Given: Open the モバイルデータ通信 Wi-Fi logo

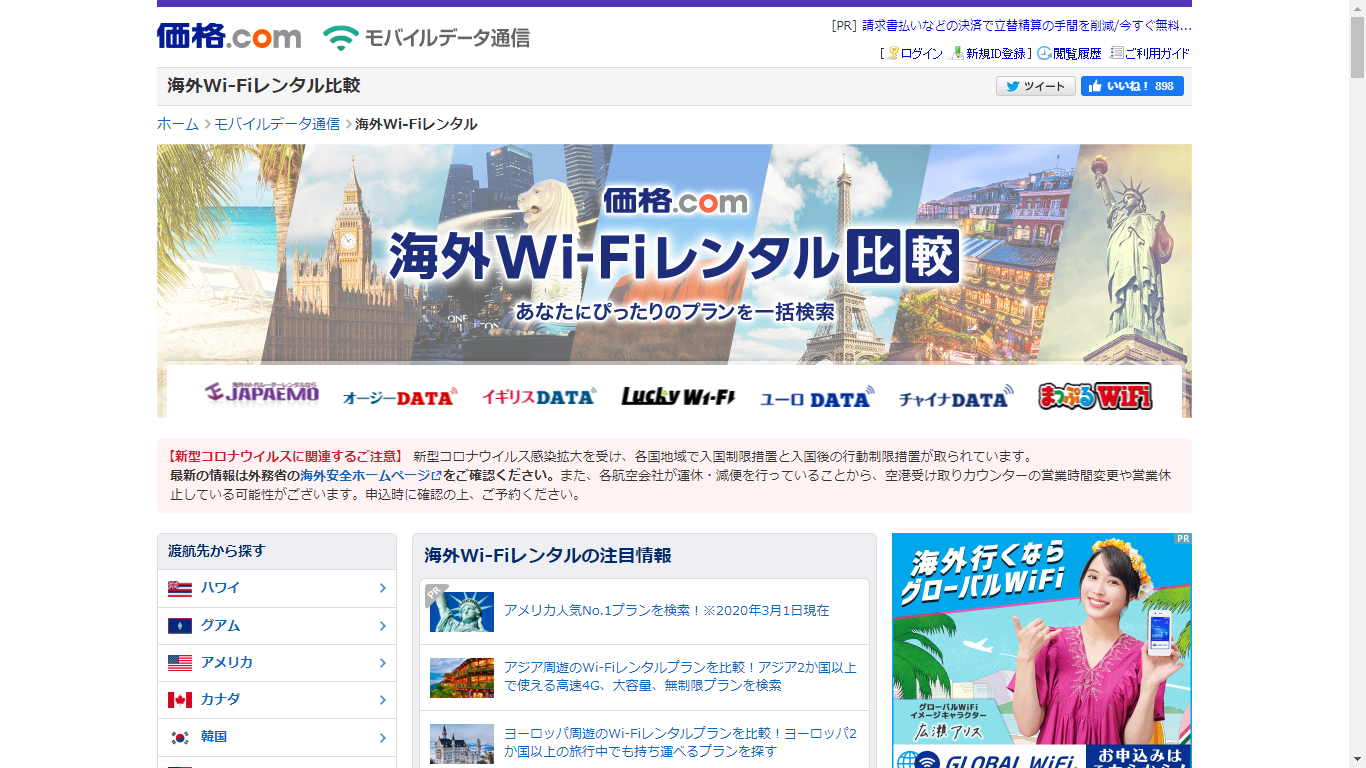Looking at the screenshot, I should pyautogui.click(x=426, y=38).
